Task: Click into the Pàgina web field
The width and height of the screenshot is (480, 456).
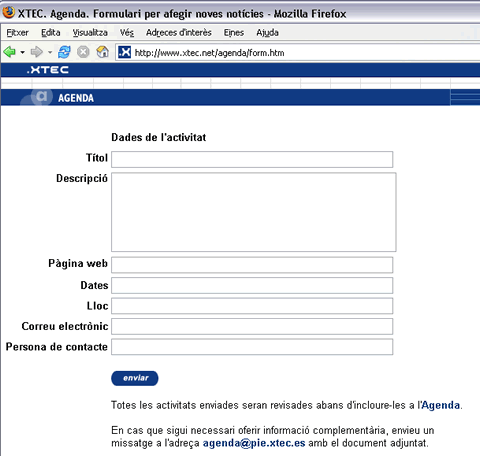Action: pyautogui.click(x=252, y=265)
